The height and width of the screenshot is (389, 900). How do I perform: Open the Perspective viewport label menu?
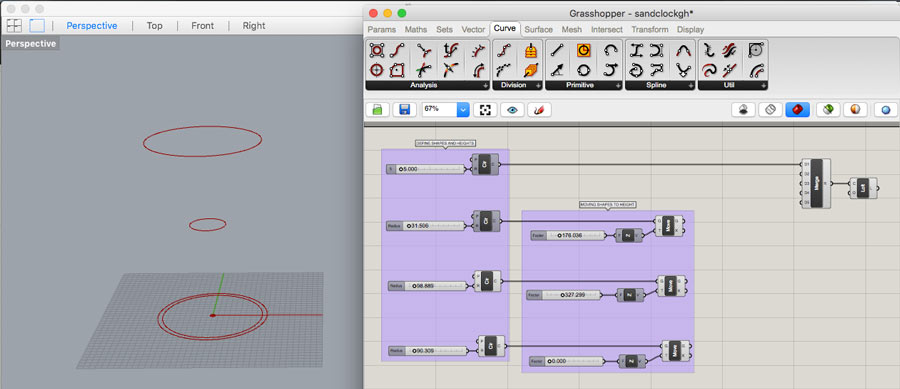30,44
